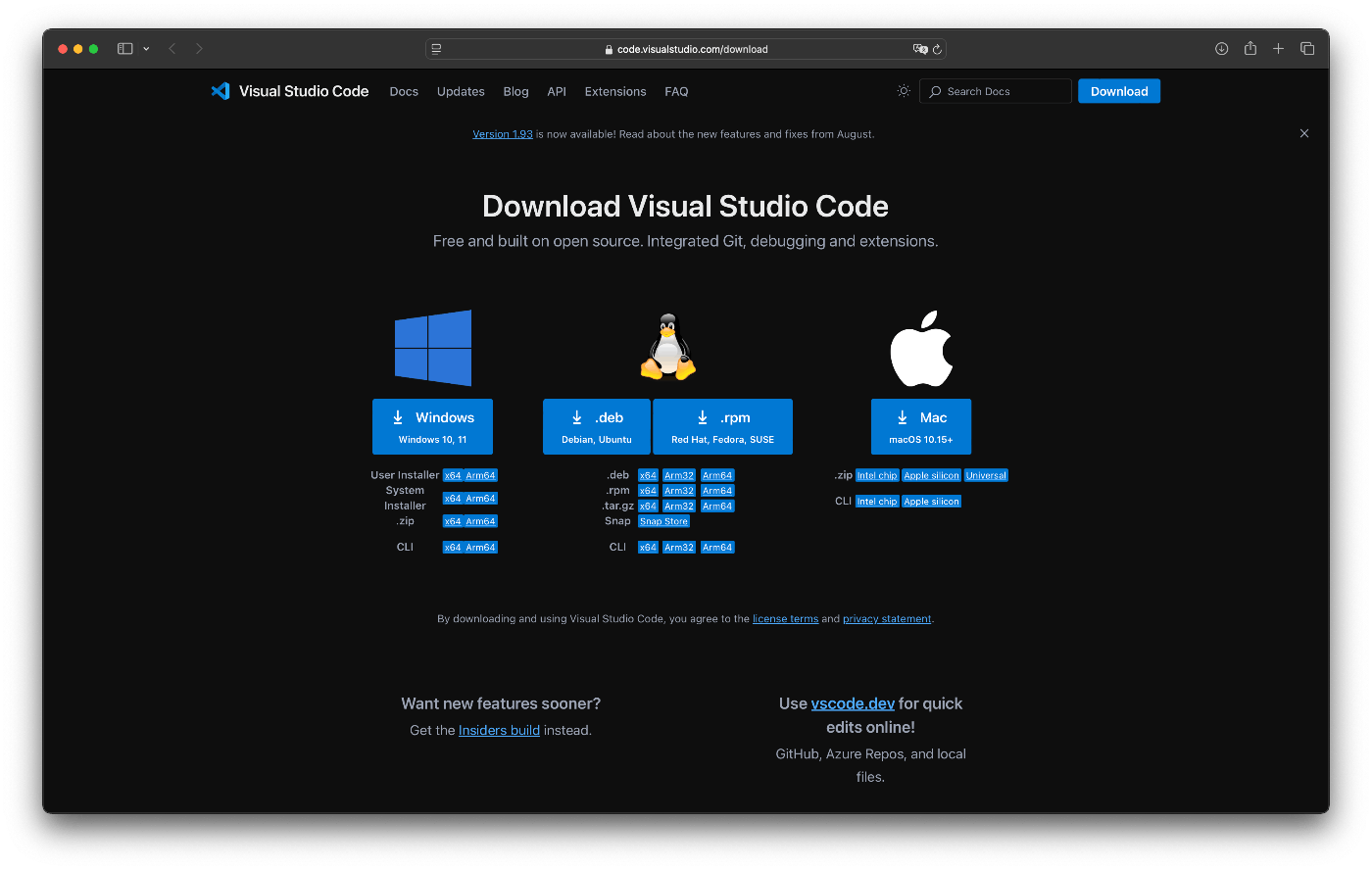This screenshot has height=870, width=1372.
Task: Download the Windows 10, 11 installer button
Action: coord(432,426)
